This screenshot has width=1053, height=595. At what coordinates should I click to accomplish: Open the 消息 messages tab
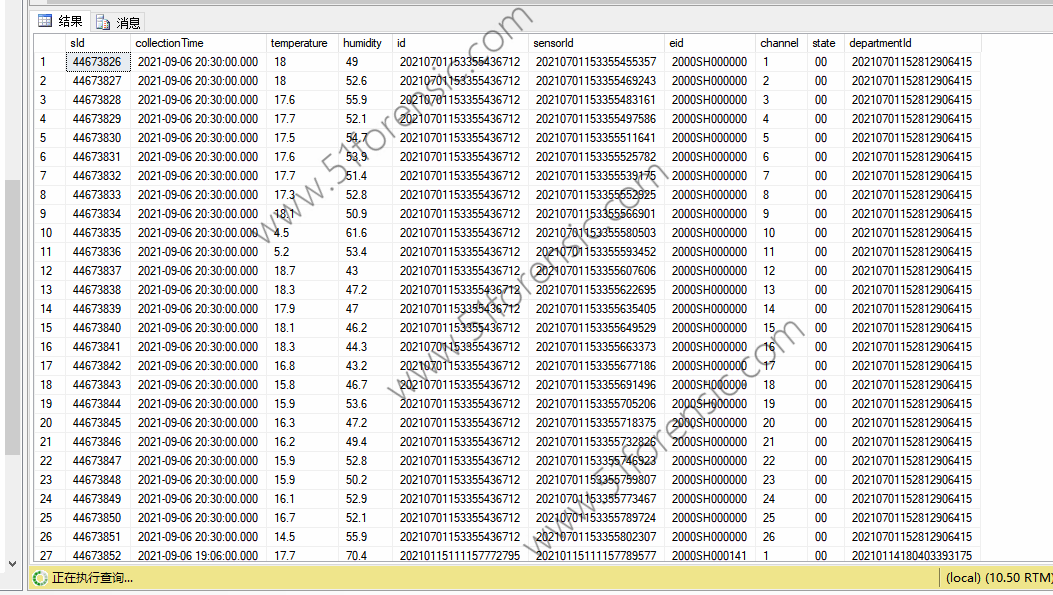(x=119, y=22)
